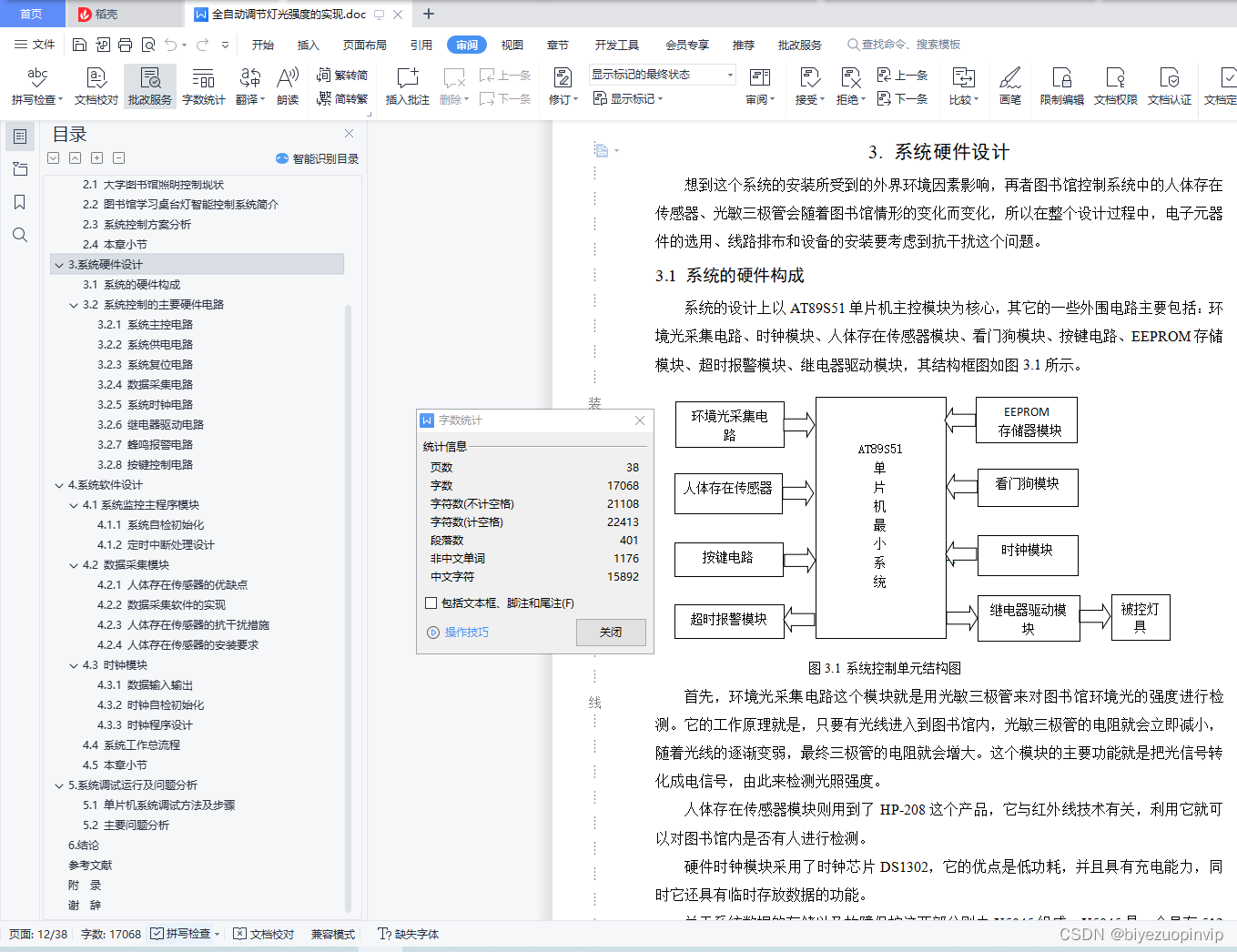Switch to the 开发工具 ribbon tab

click(617, 45)
